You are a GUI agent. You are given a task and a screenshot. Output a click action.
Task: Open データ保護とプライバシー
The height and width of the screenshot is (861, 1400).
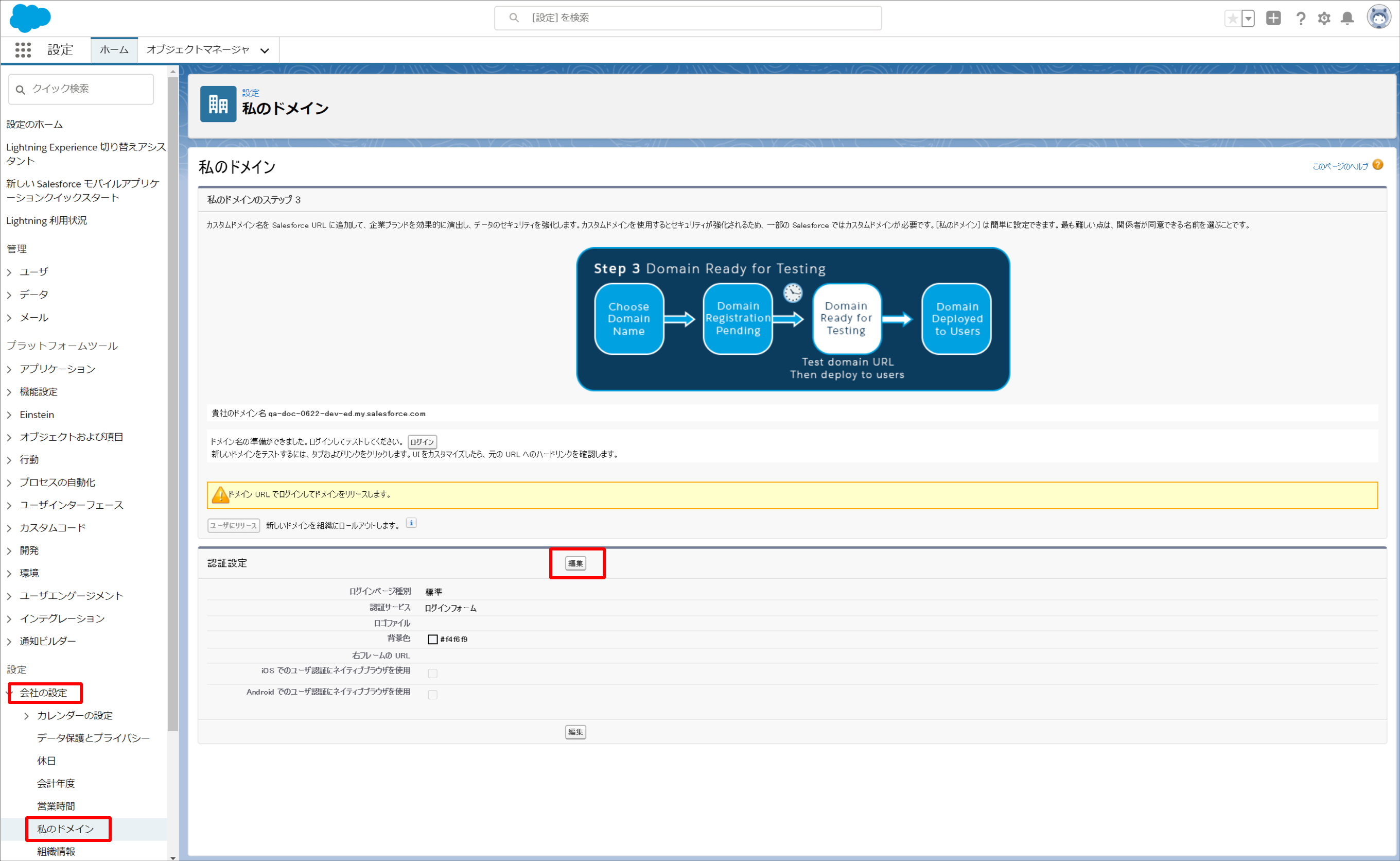(93, 738)
